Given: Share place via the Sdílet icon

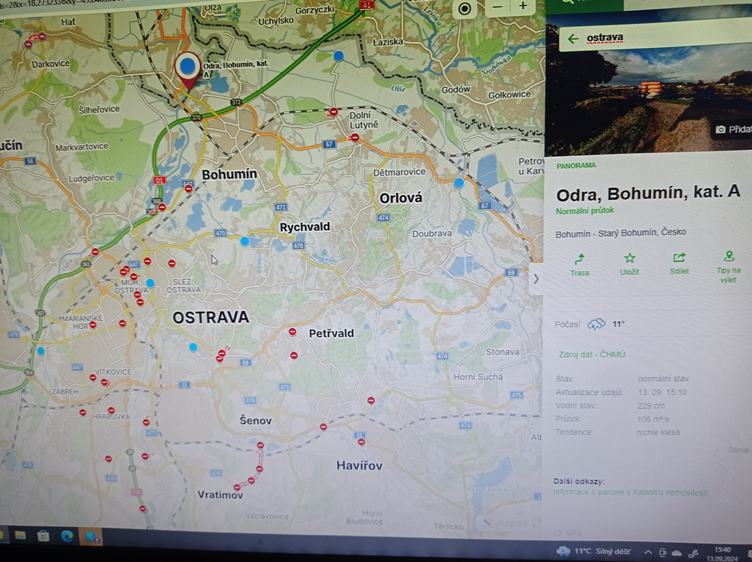Looking at the screenshot, I should tap(679, 263).
